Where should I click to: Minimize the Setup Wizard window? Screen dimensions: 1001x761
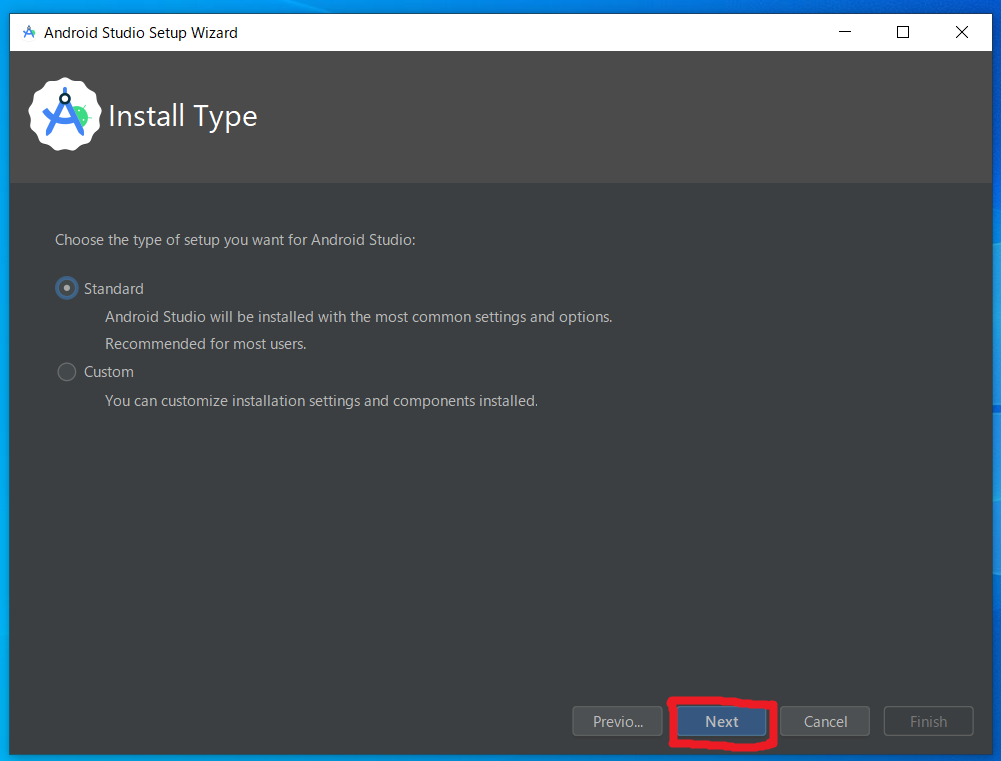tap(845, 32)
